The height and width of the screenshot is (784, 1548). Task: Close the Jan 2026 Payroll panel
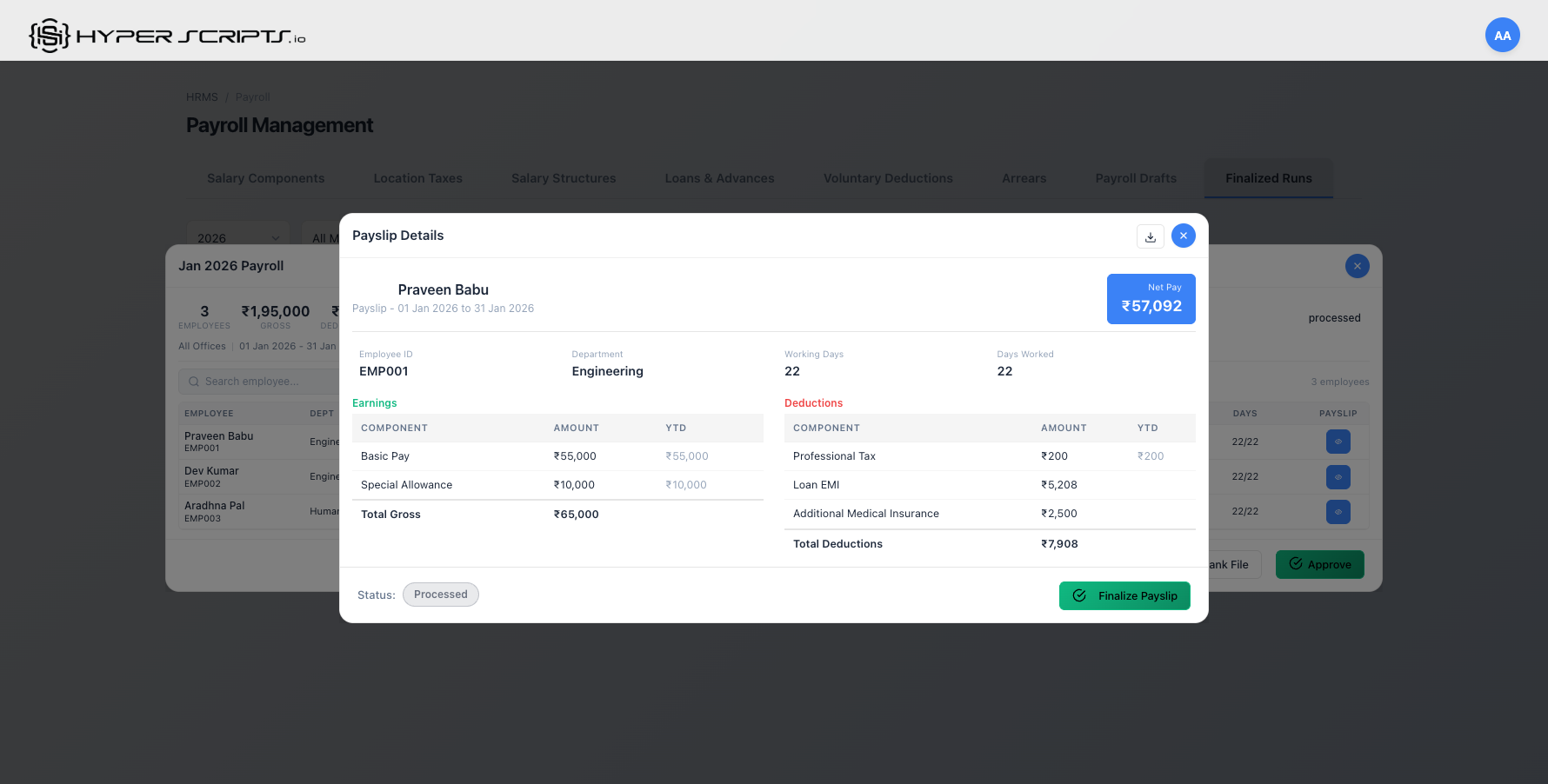pos(1357,266)
